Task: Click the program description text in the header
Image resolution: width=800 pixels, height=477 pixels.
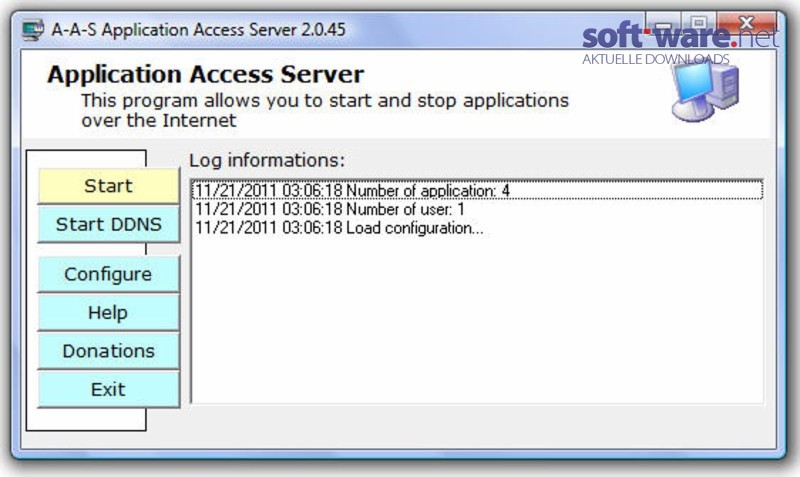Action: [x=324, y=110]
